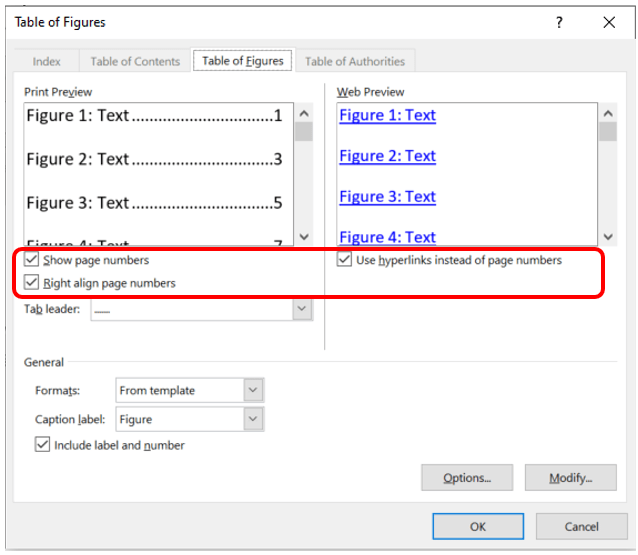The image size is (638, 555).
Task: Close the Table of Figures dialog
Action: coord(609,22)
